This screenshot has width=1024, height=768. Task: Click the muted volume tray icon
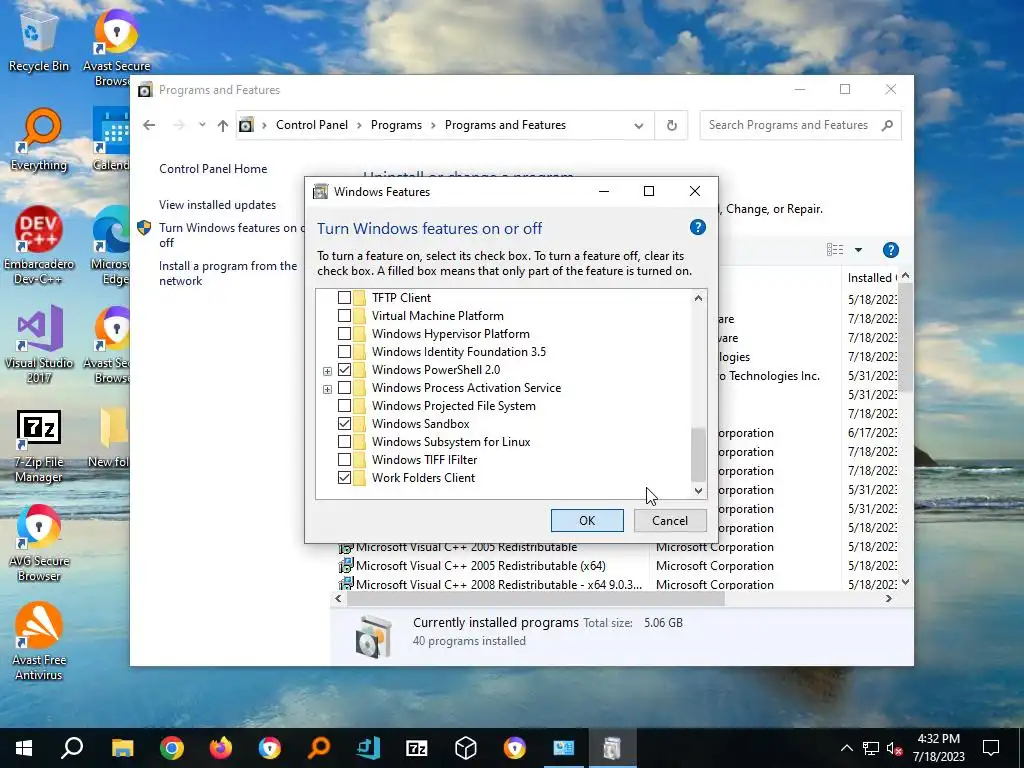pyautogui.click(x=895, y=748)
